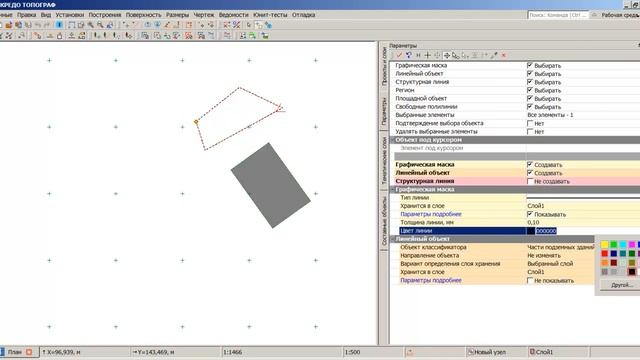
Task: Click the Поиск: Команда search field
Action: pyautogui.click(x=558, y=15)
